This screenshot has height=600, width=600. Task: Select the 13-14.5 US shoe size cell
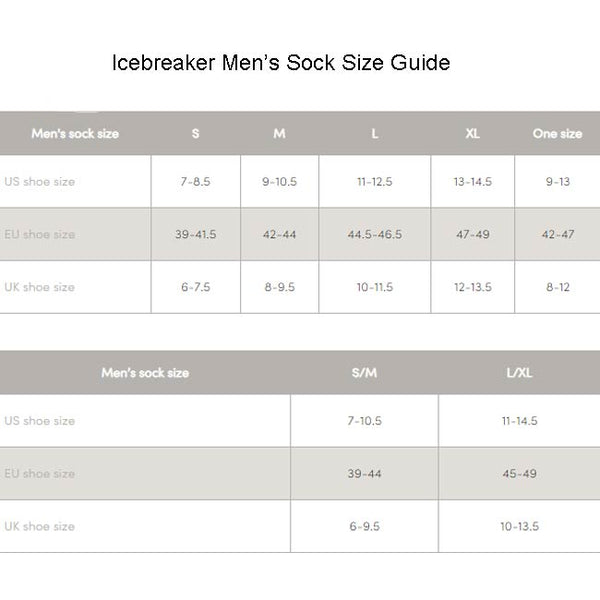[472, 182]
